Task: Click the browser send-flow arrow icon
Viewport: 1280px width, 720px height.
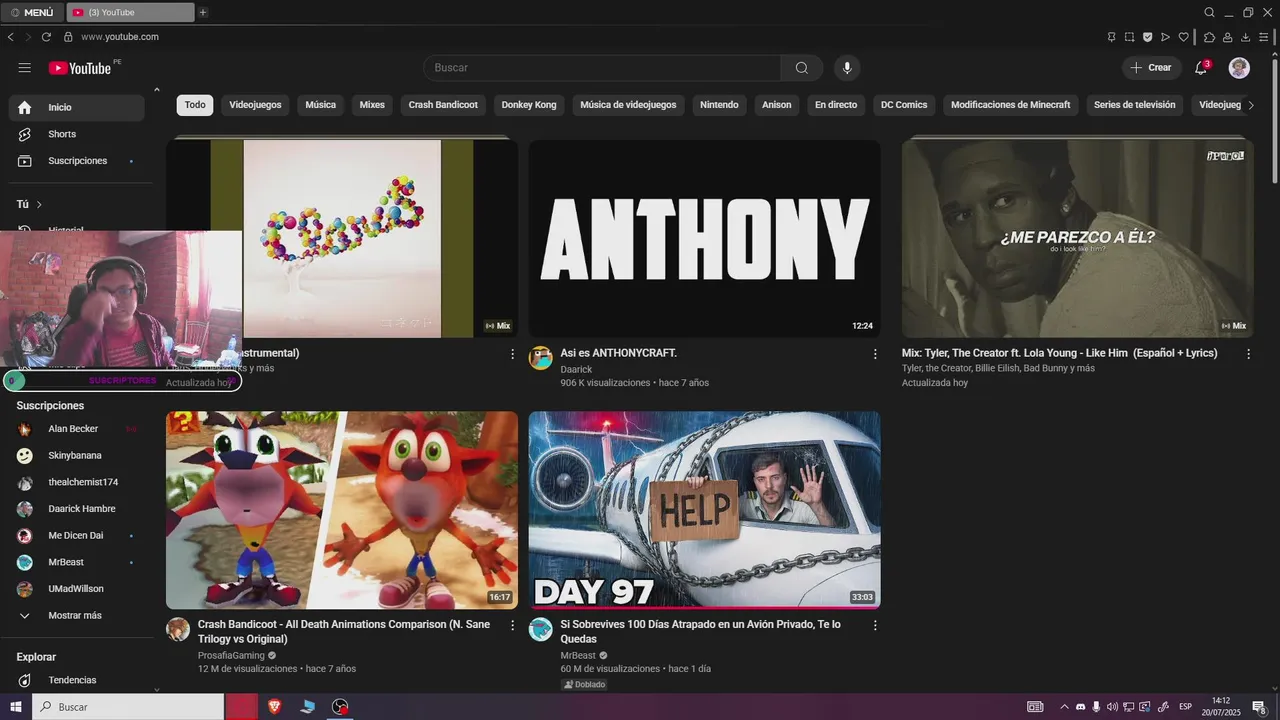Action: point(1165,37)
